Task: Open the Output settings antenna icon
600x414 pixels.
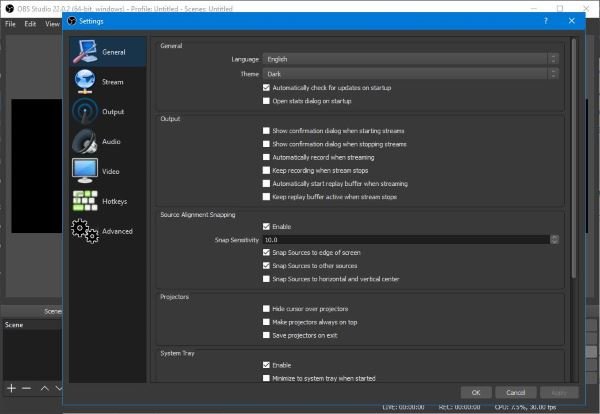Action: tap(85, 112)
